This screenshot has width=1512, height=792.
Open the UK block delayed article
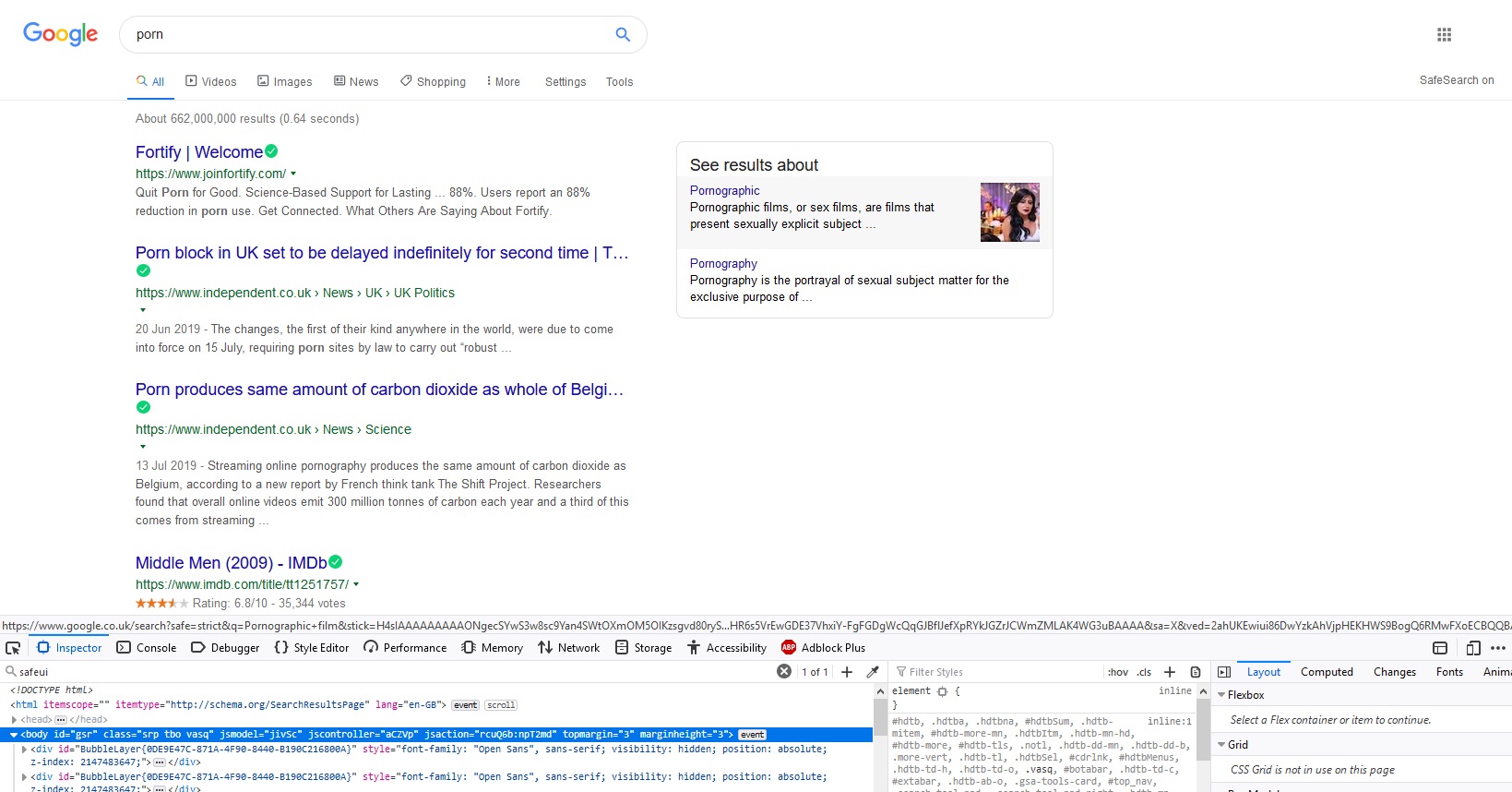pos(382,253)
